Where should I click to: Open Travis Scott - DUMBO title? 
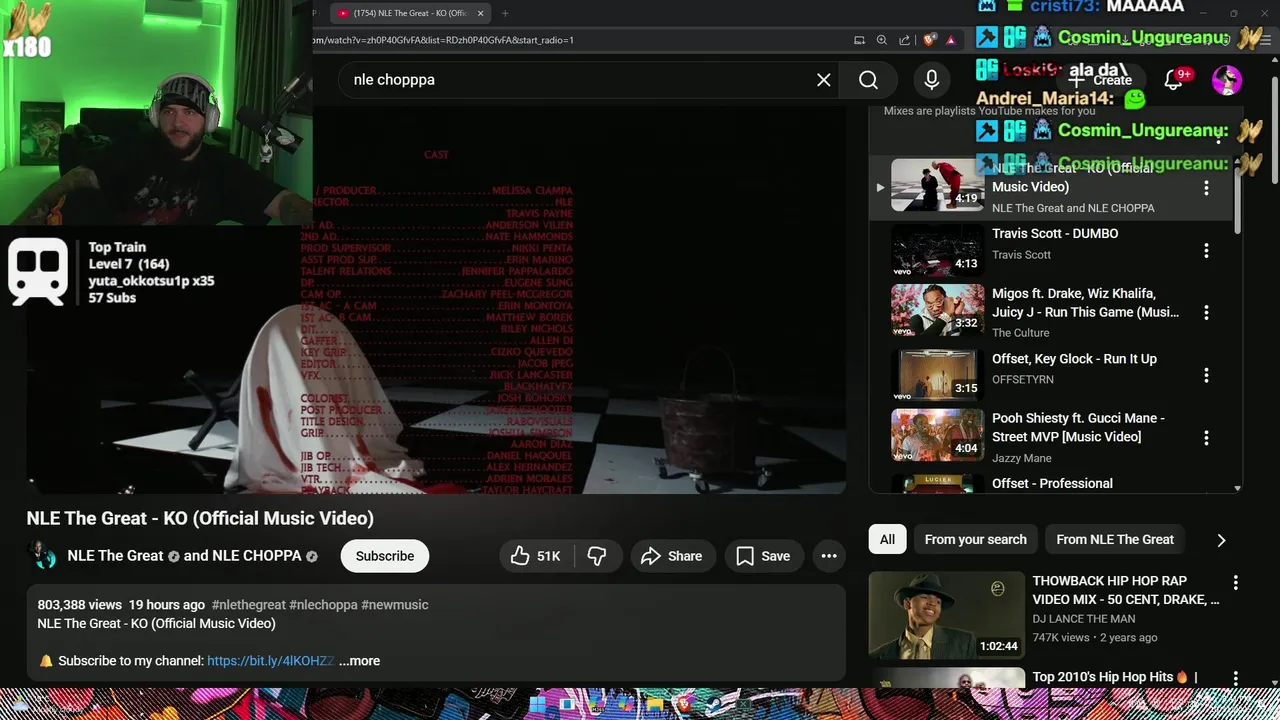coord(1055,233)
